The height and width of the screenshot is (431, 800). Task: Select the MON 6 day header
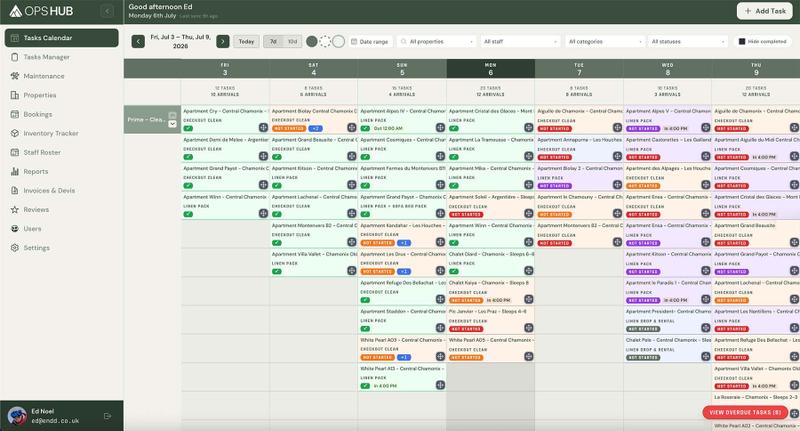[x=491, y=69]
